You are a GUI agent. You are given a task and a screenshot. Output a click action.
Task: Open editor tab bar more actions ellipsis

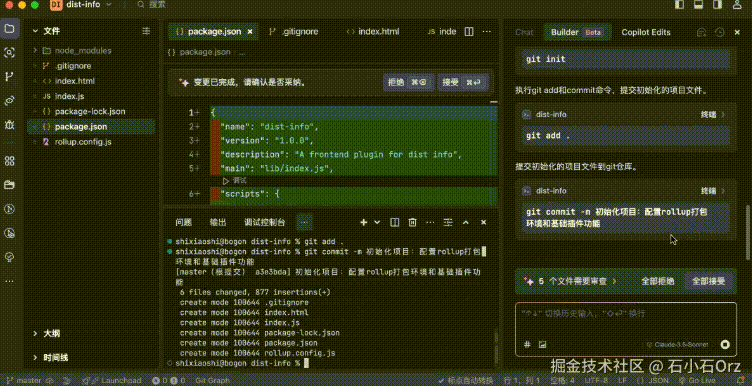486,32
